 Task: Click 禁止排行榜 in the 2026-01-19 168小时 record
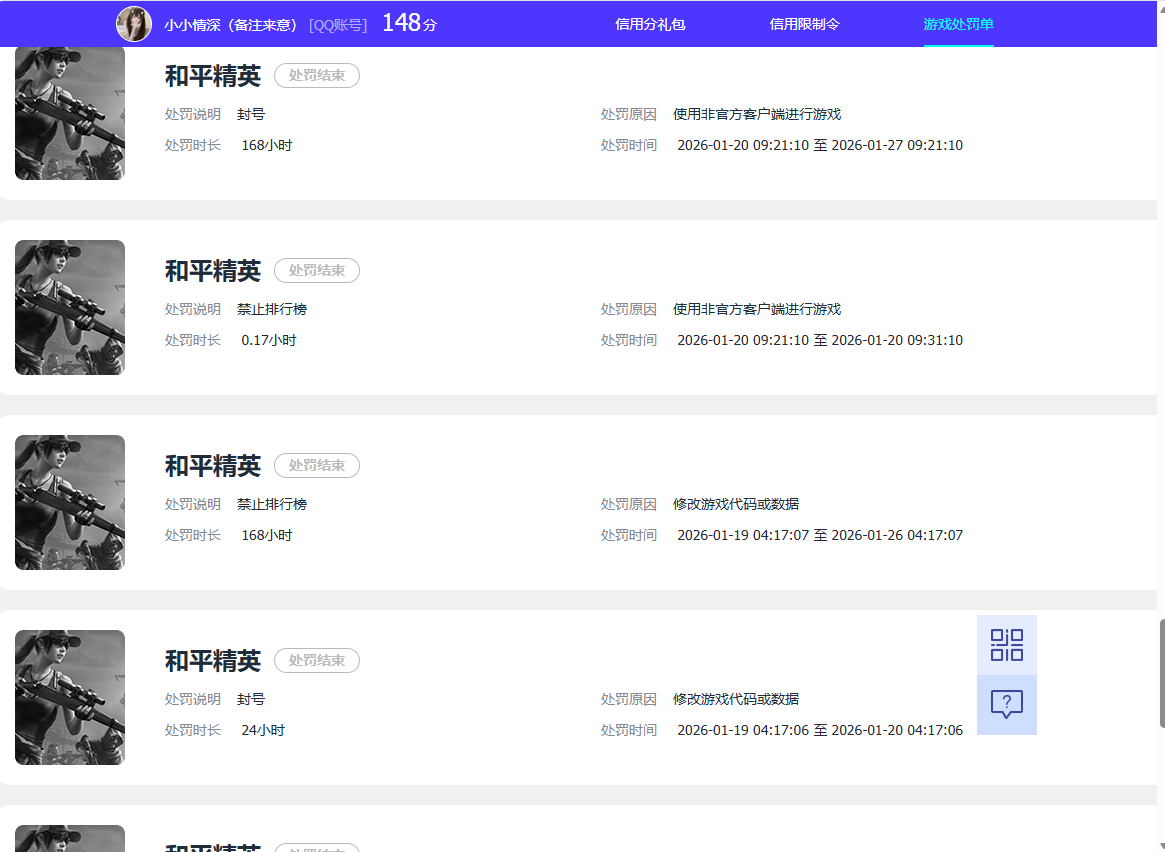(x=272, y=504)
